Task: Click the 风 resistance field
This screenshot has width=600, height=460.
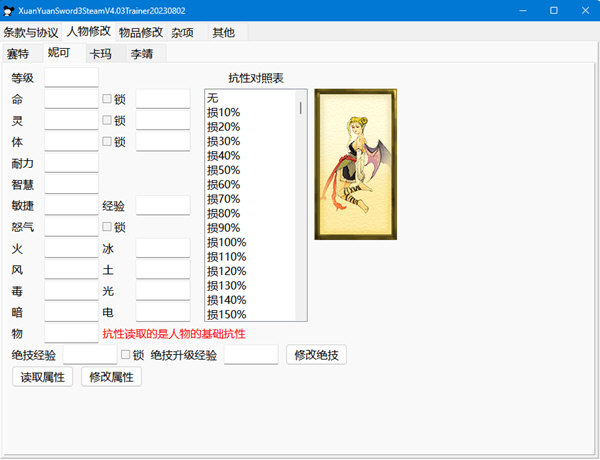Action: [x=72, y=269]
